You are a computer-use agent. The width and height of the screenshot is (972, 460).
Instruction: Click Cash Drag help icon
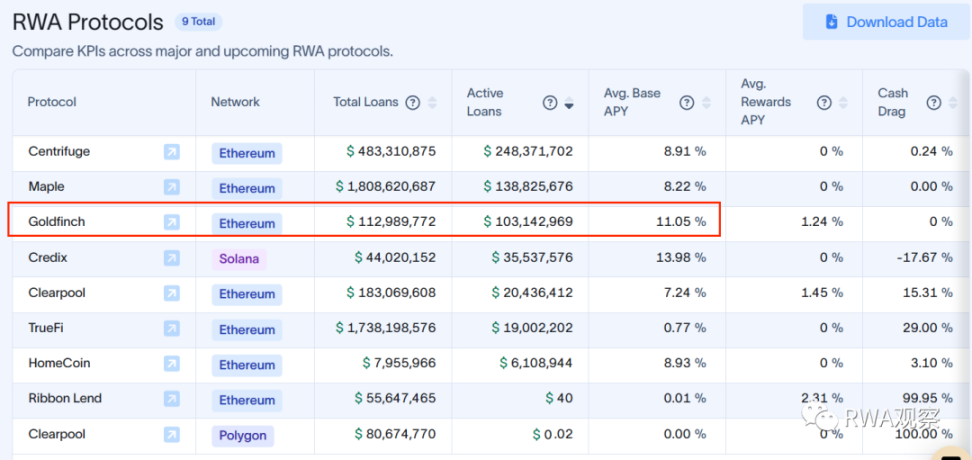pos(933,102)
